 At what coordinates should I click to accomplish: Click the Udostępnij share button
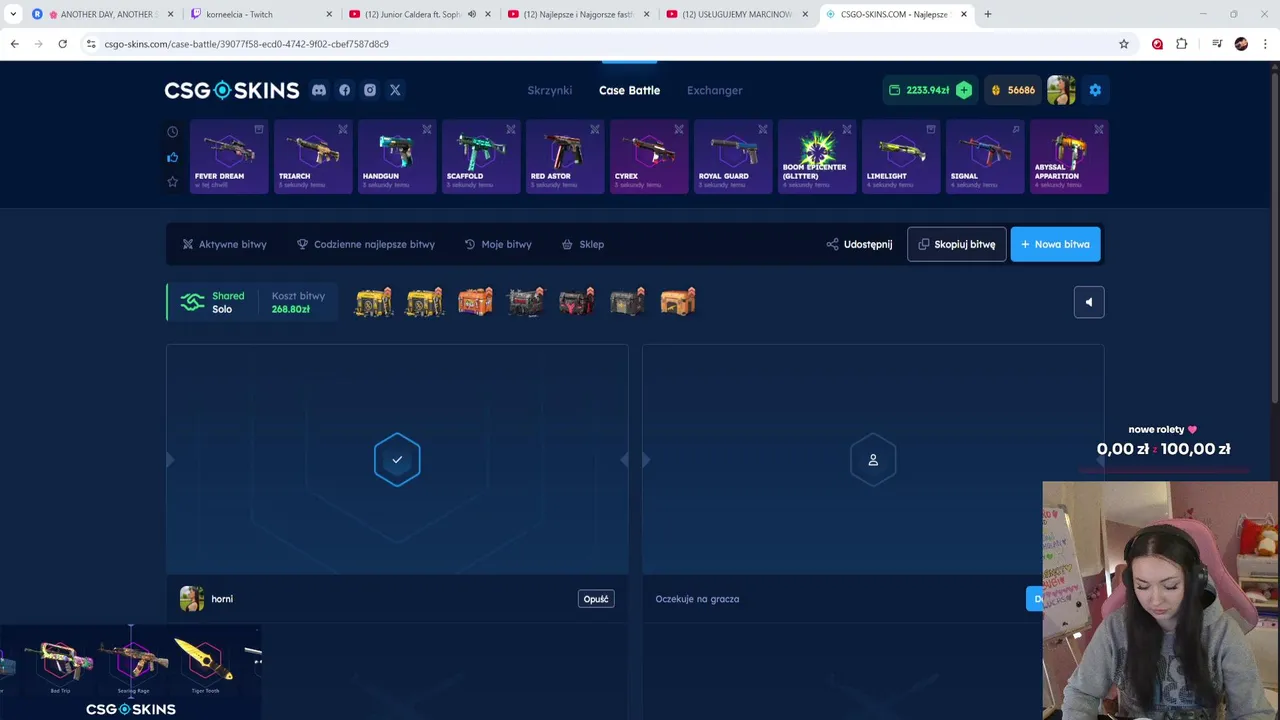(859, 244)
